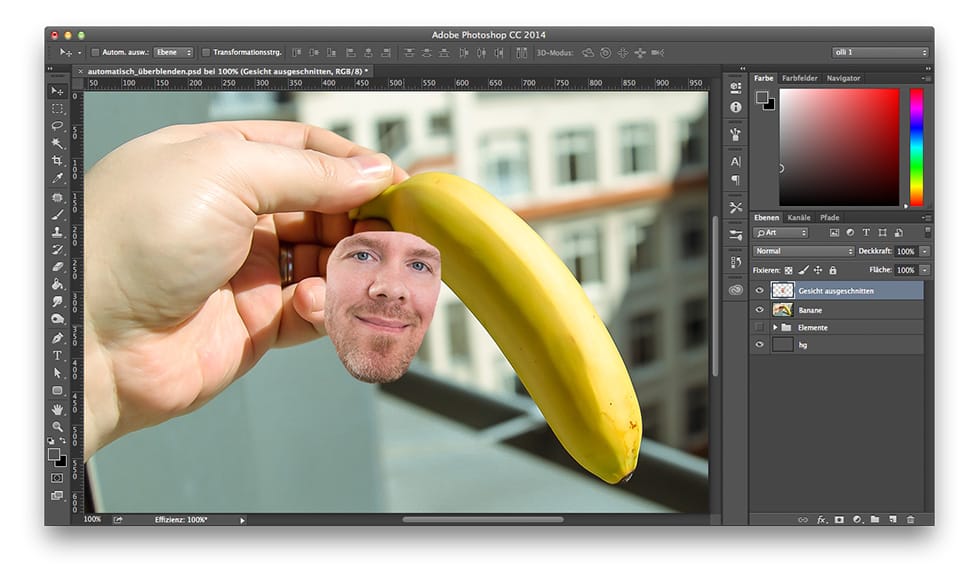Viewport: 980px width, 585px height.
Task: Select the Brush tool
Action: coord(58,215)
